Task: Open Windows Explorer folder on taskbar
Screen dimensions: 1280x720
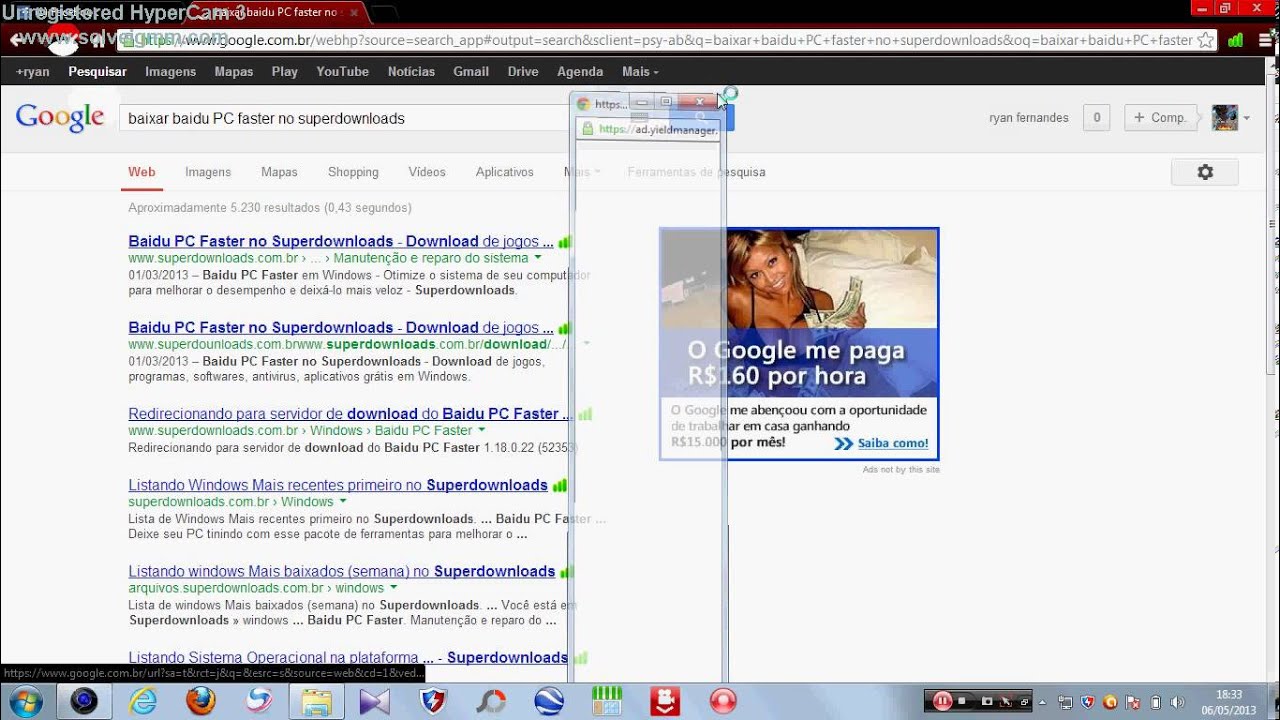Action: coord(316,702)
